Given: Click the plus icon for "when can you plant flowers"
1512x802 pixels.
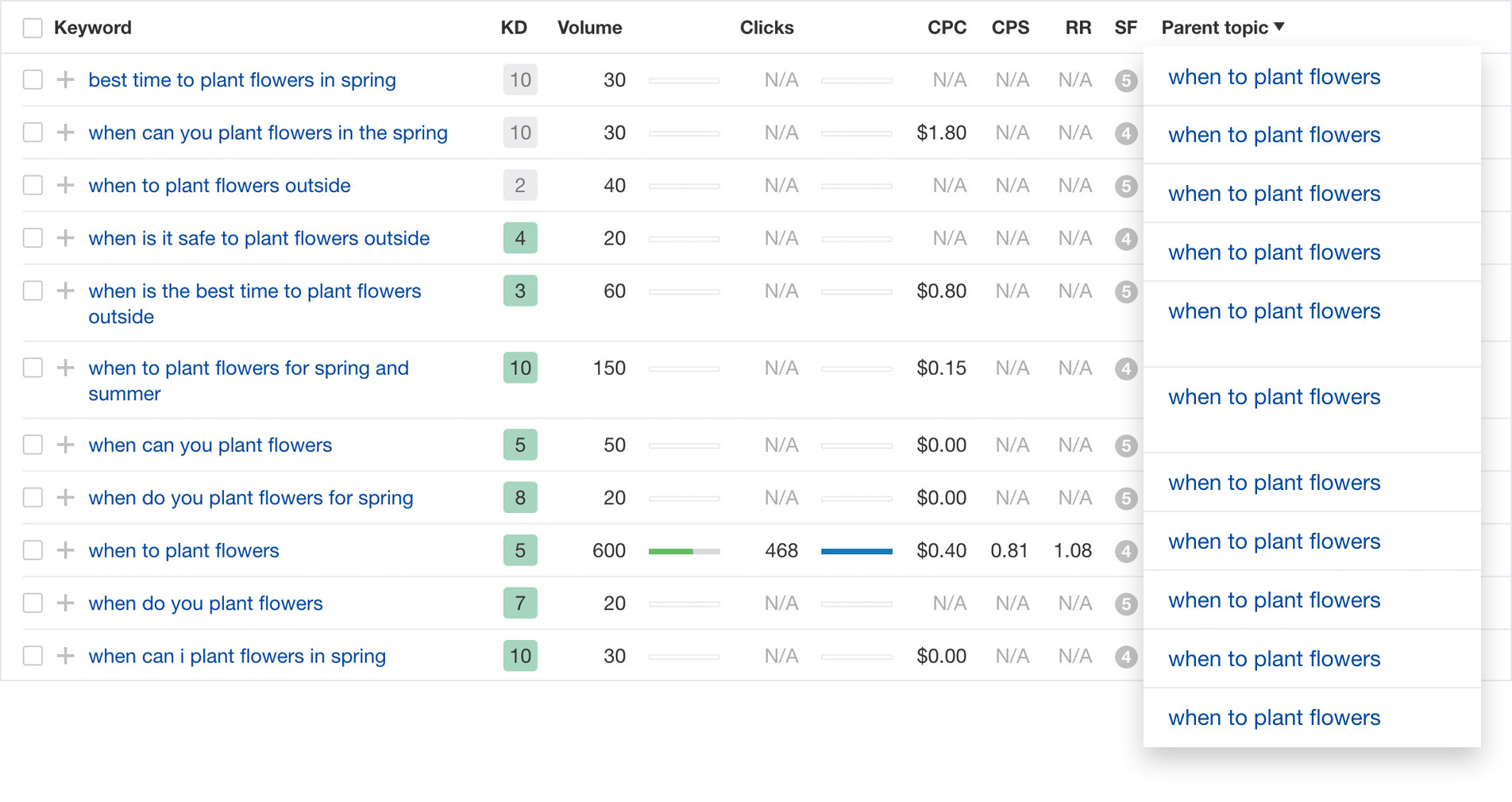Looking at the screenshot, I should tap(65, 445).
